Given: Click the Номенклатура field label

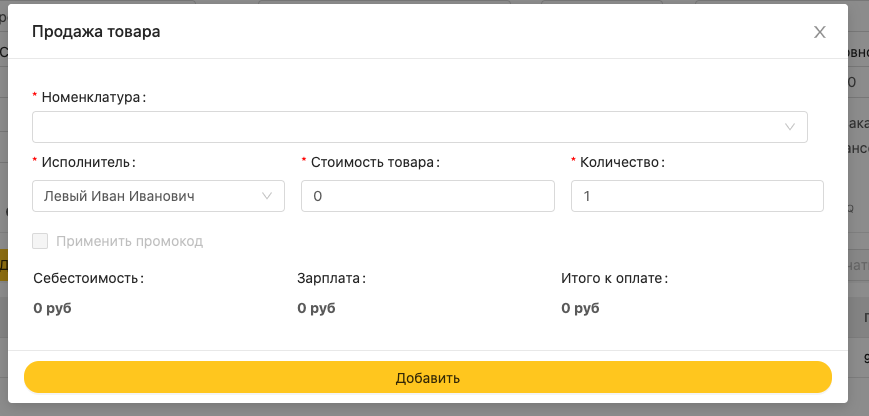Looking at the screenshot, I should tap(93, 97).
